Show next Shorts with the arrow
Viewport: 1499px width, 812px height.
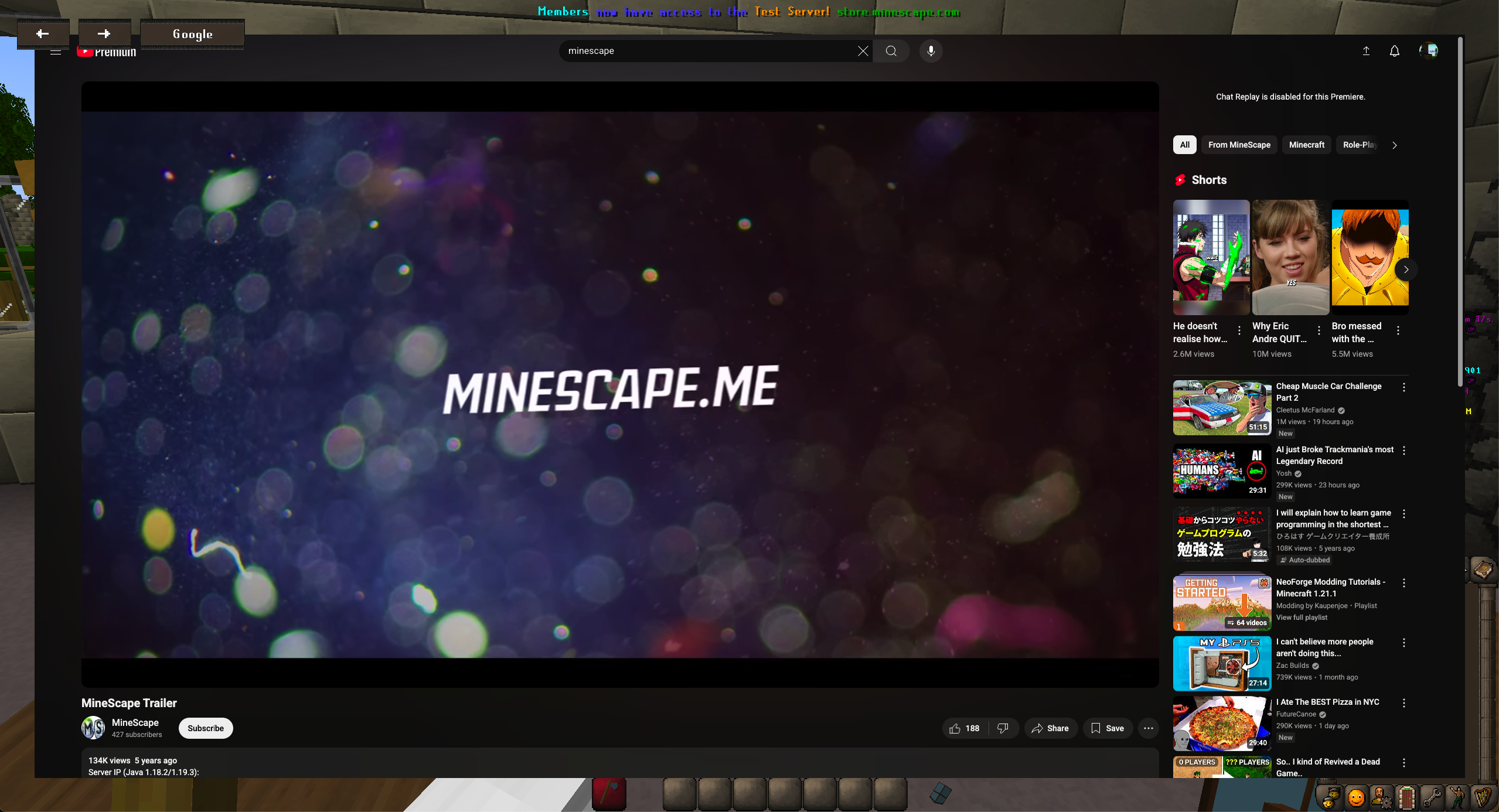[x=1405, y=269]
